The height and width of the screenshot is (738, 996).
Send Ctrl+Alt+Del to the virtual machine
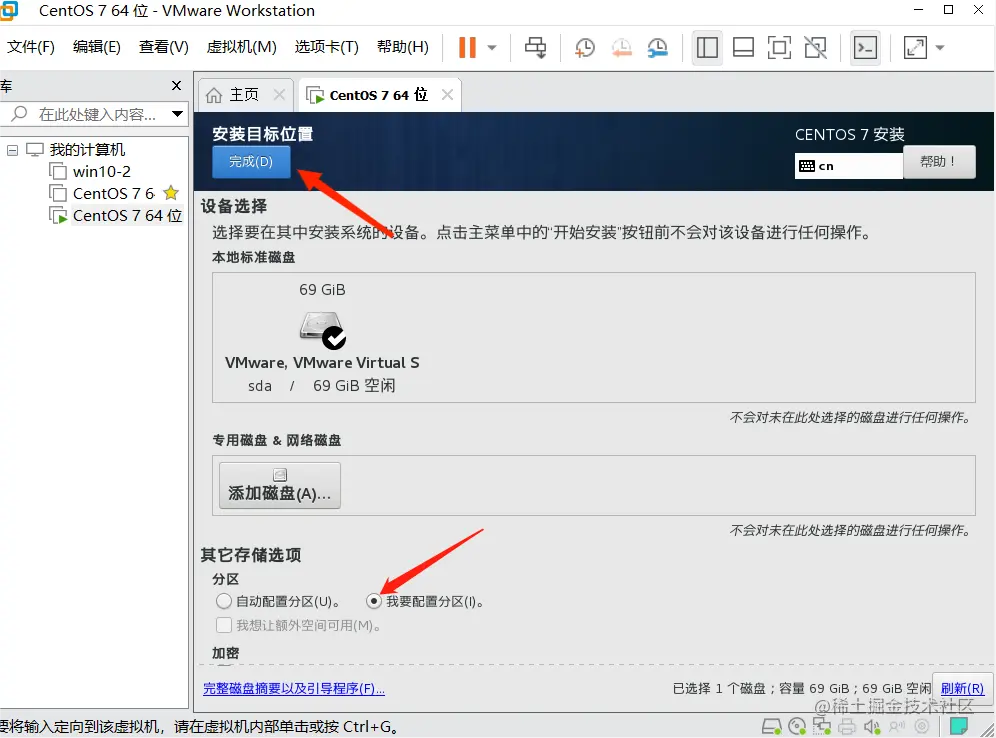(536, 47)
